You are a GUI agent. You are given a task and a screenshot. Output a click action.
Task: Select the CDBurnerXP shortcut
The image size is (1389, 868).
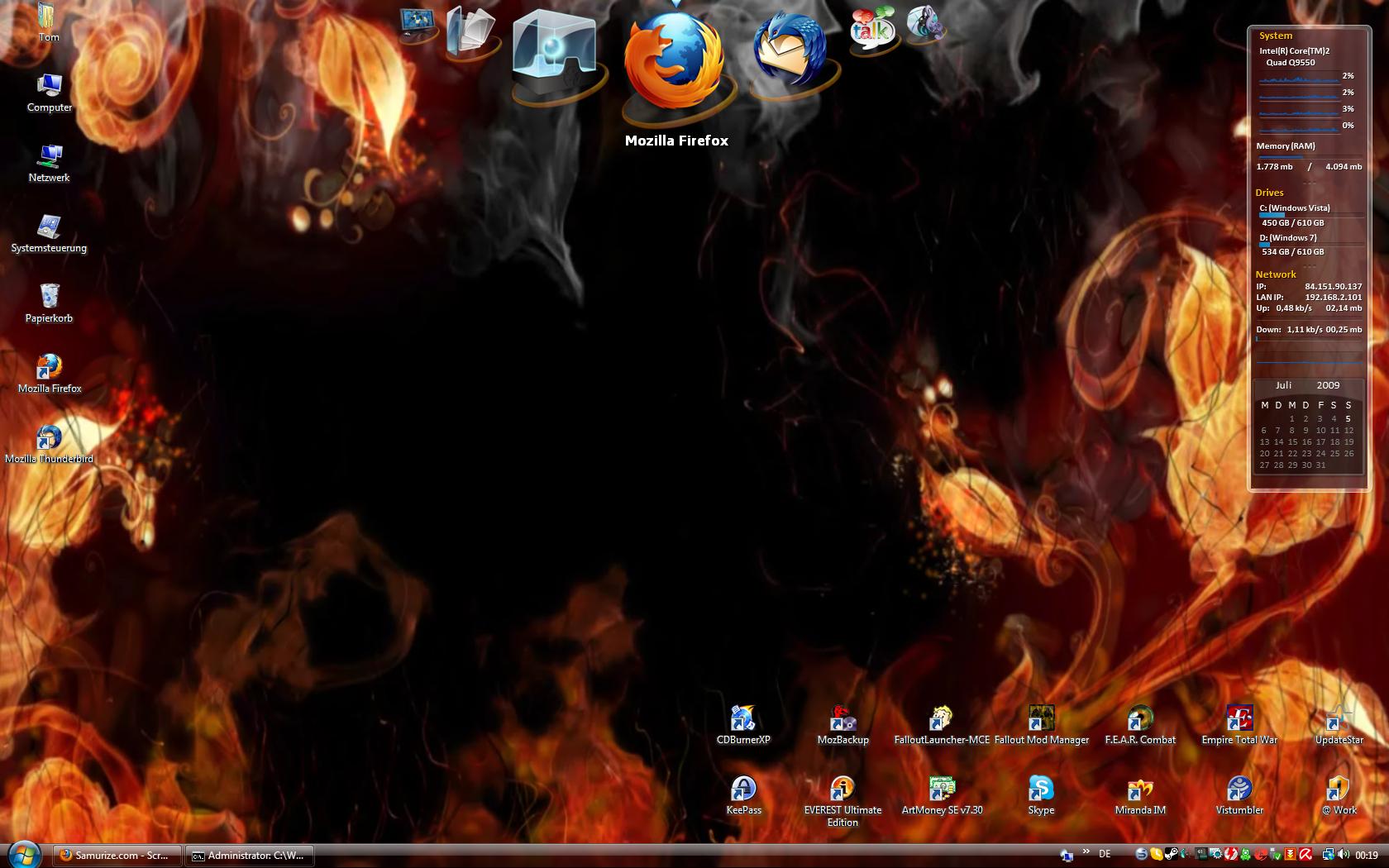point(743,725)
